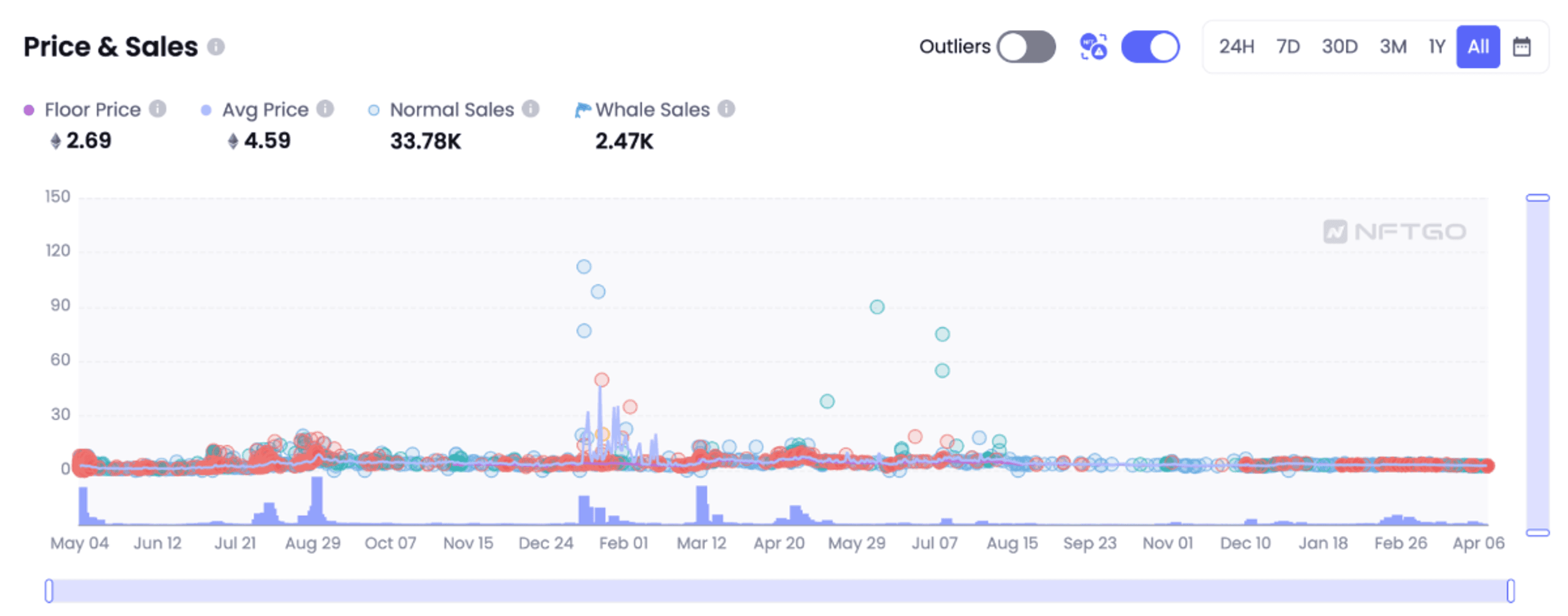Click the Floor Price legend label
Screen dimensions: 1568x616
coord(92,110)
